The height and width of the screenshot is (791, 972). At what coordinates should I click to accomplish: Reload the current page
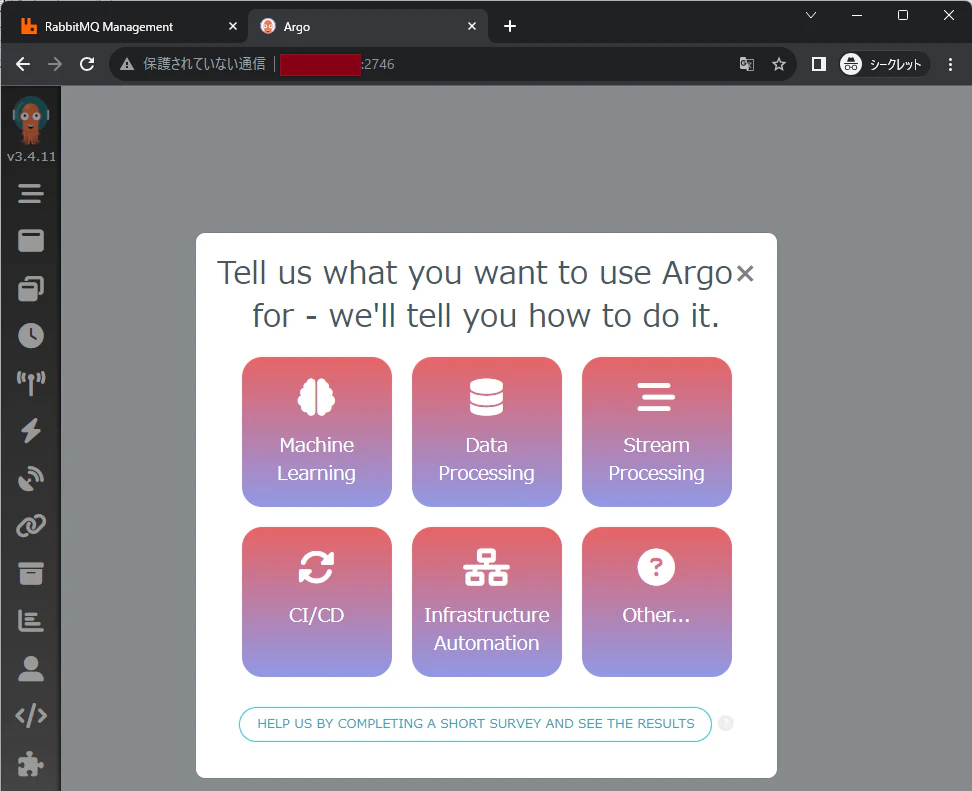pos(87,64)
